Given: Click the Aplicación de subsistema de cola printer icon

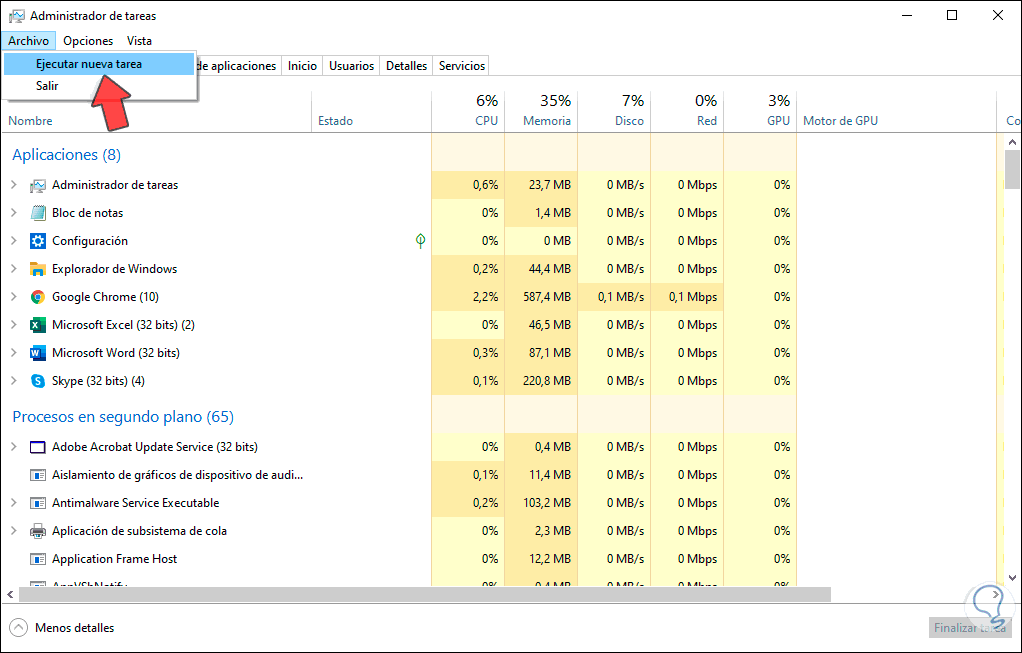Looking at the screenshot, I should click(38, 531).
